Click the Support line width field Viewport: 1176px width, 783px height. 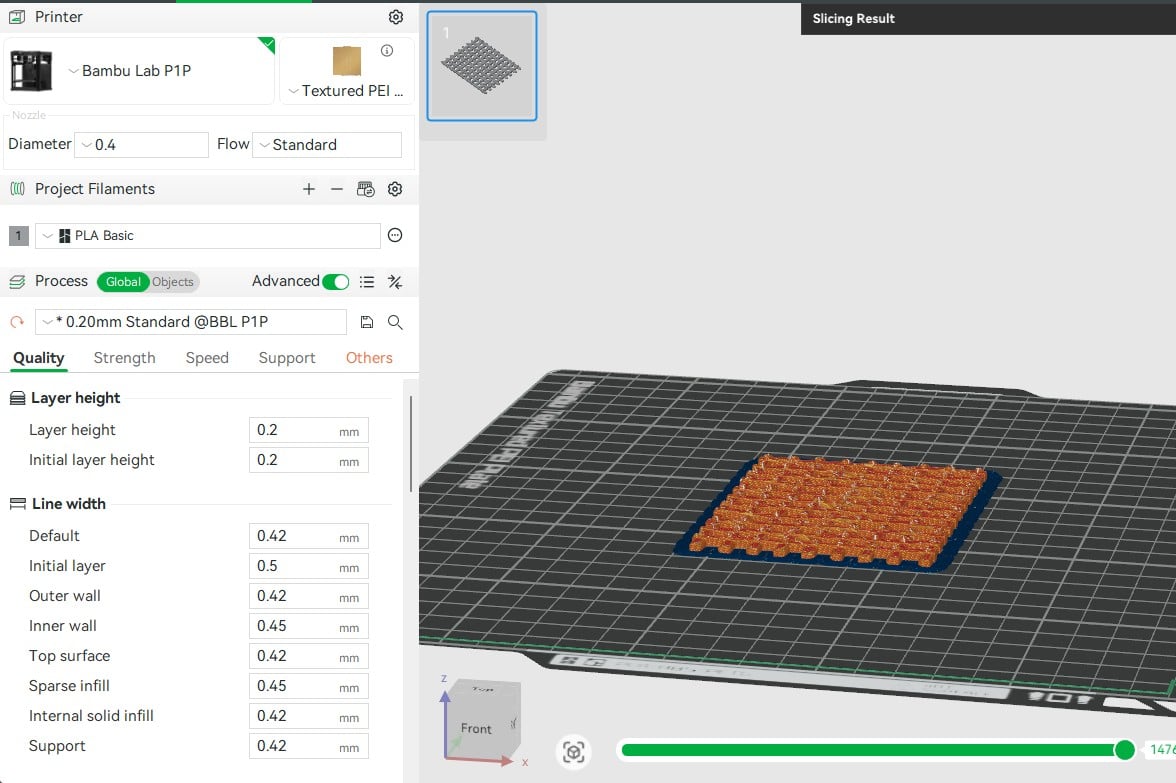[x=308, y=746]
